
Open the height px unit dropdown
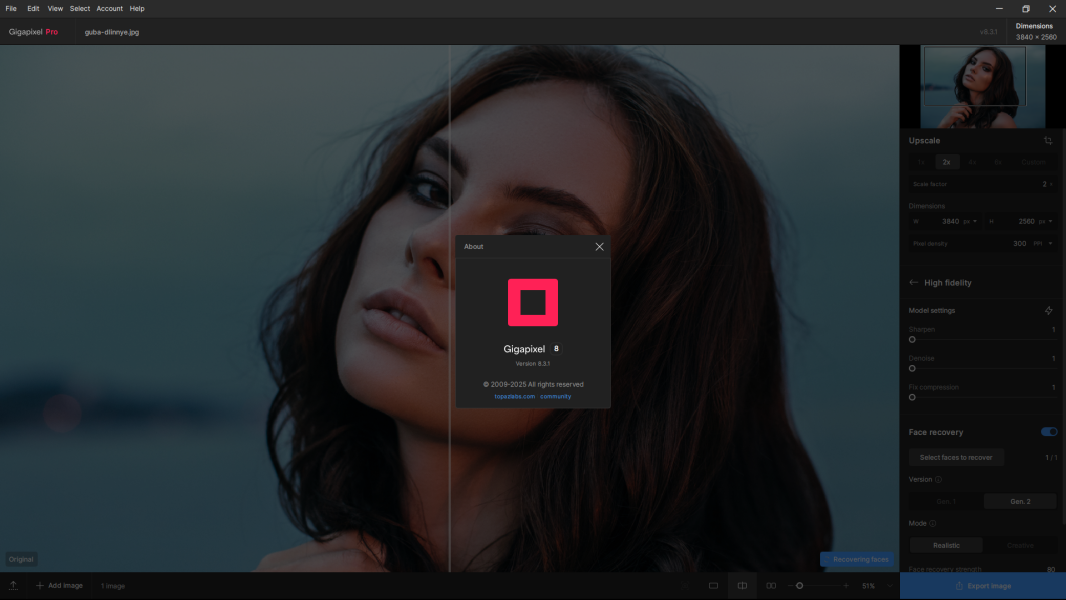[x=1046, y=222]
